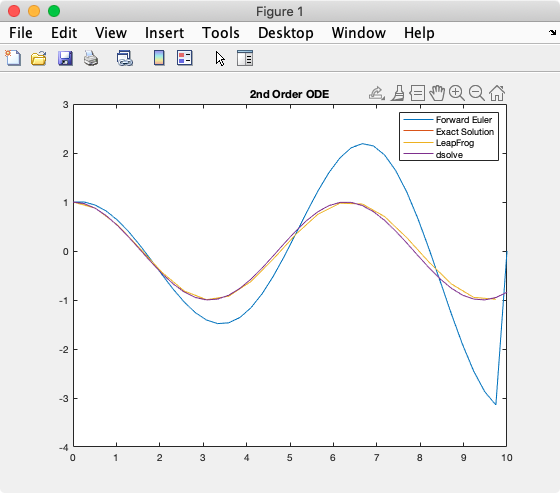
Task: Click the y-axis tick label '-4'
Action: click(64, 447)
